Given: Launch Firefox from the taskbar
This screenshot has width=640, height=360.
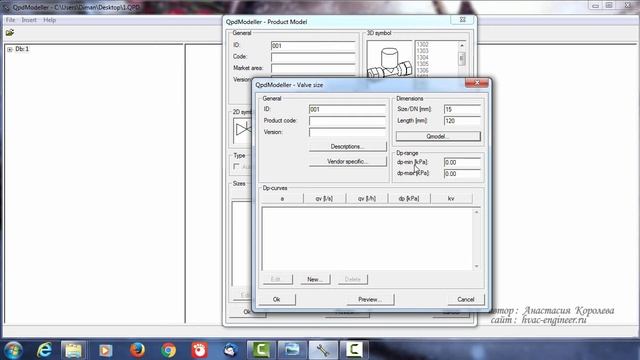Looking at the screenshot, I should point(137,350).
